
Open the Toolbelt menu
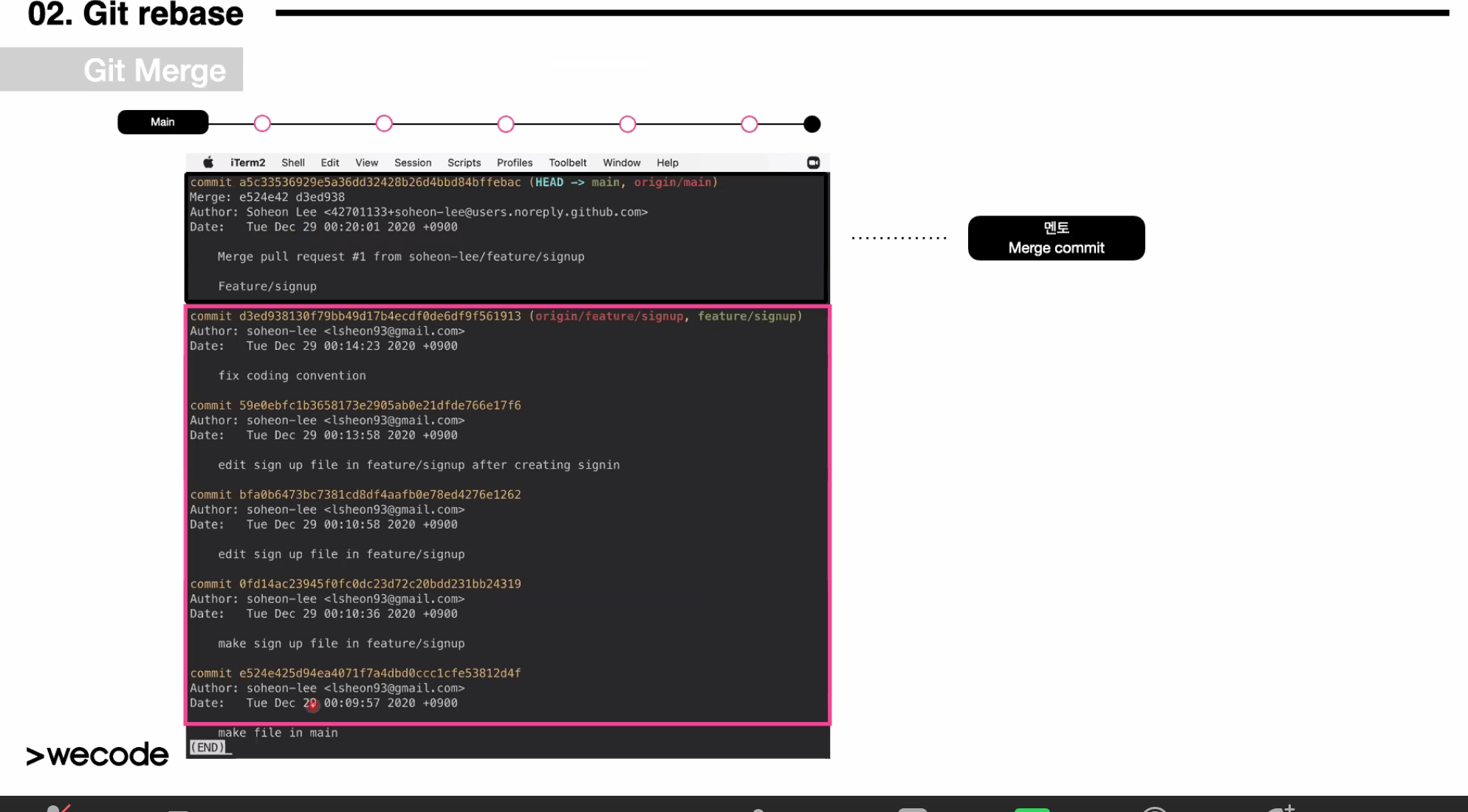tap(567, 162)
